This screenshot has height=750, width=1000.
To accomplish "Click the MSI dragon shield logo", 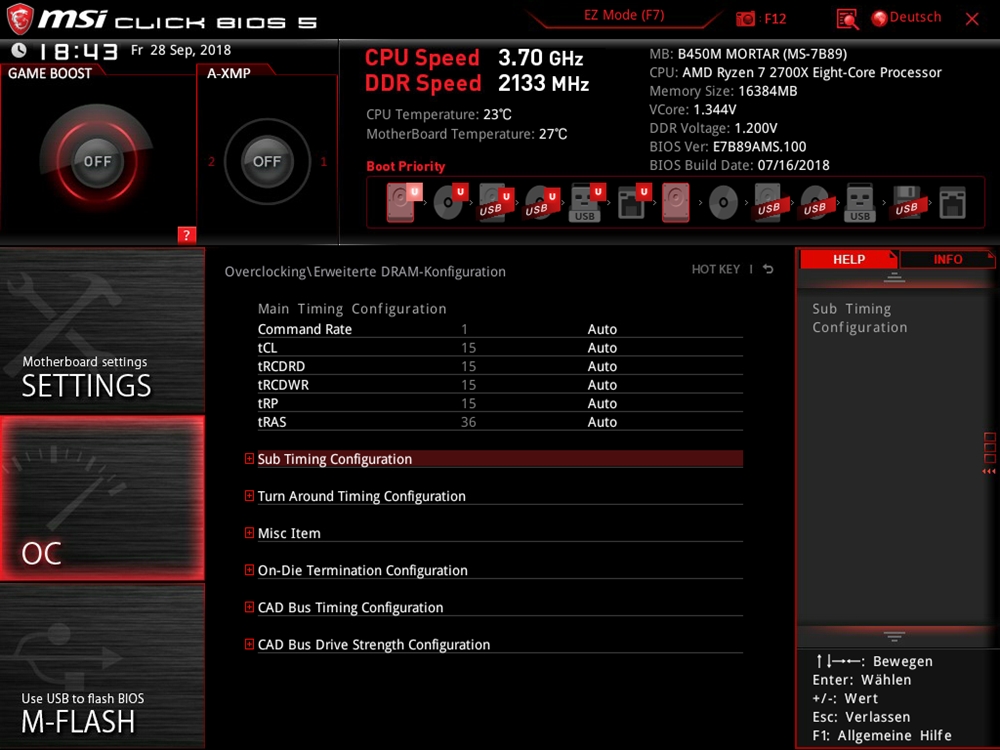I will (x=20, y=18).
